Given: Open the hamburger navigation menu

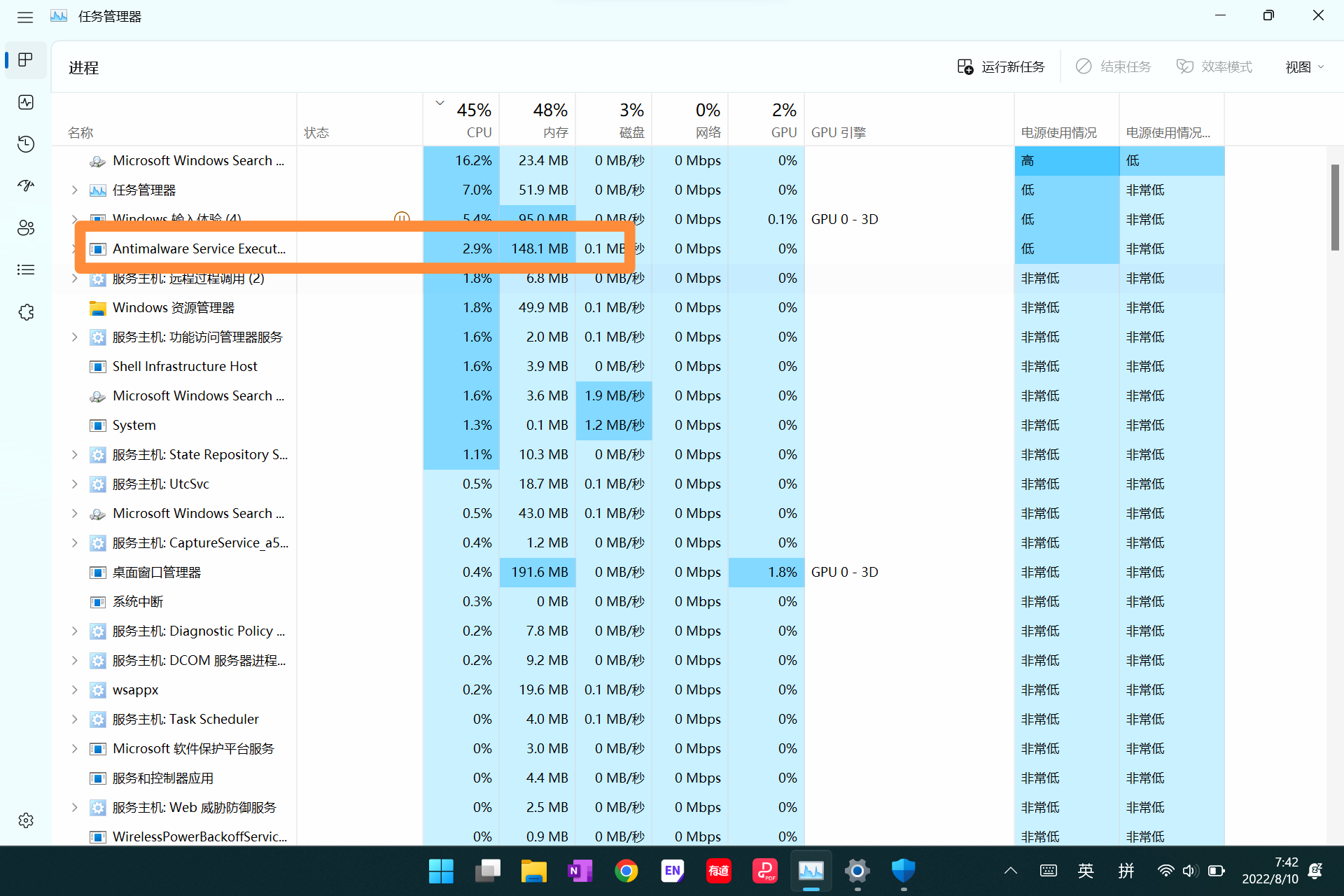Looking at the screenshot, I should coord(25,17).
